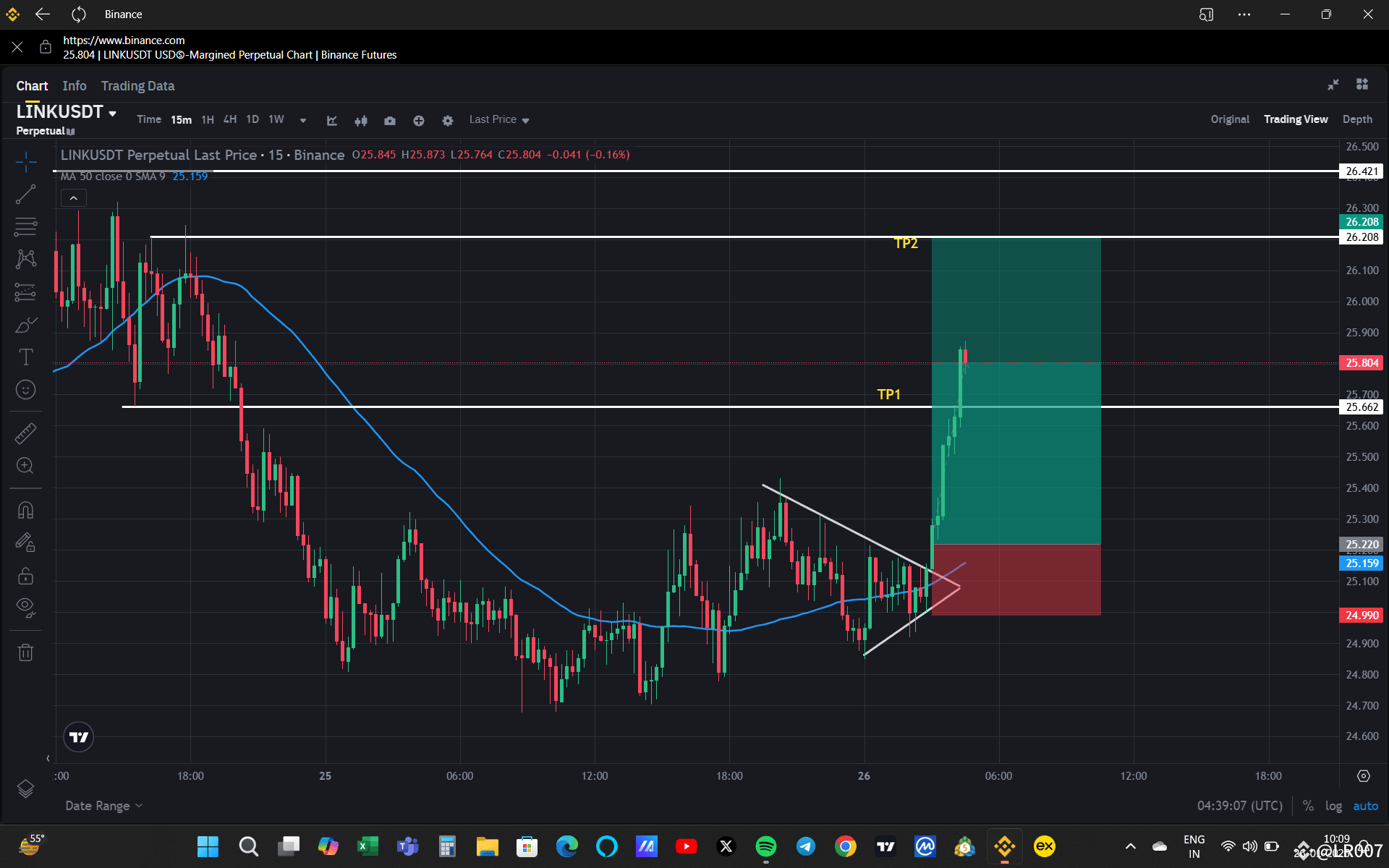This screenshot has width=1389, height=868.
Task: Toggle percent scale mode
Action: click(1308, 806)
